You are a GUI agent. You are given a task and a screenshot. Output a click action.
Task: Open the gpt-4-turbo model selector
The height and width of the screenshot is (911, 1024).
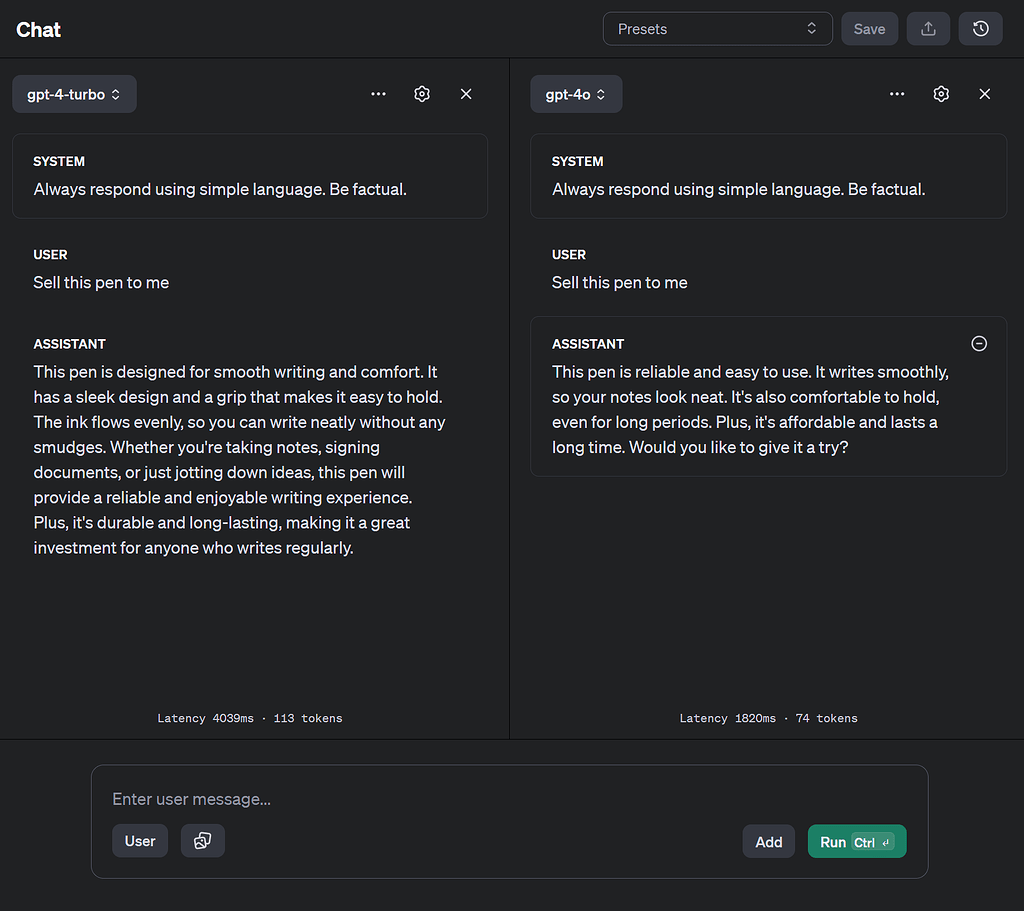pyautogui.click(x=74, y=93)
